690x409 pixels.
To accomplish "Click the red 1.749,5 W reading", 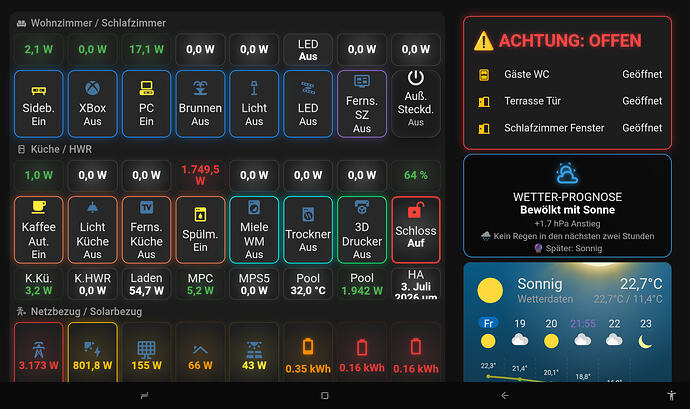I will click(x=200, y=175).
